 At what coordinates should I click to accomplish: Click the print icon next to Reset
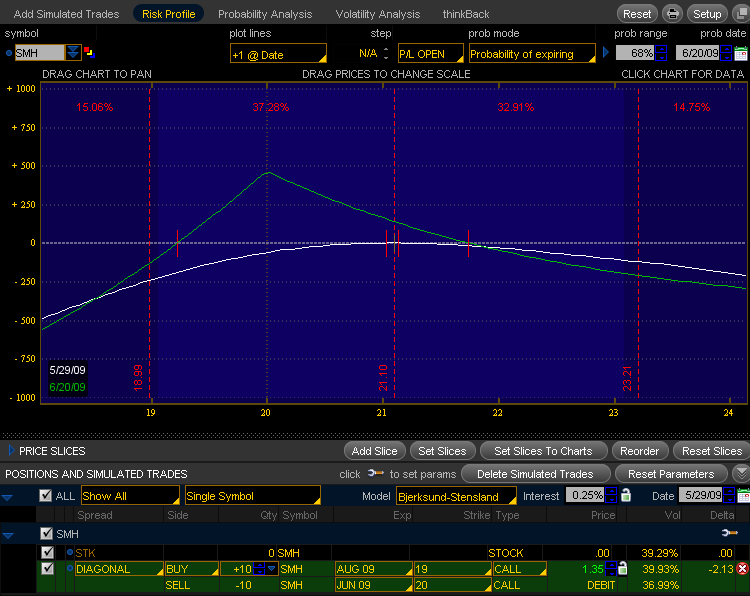click(x=672, y=14)
